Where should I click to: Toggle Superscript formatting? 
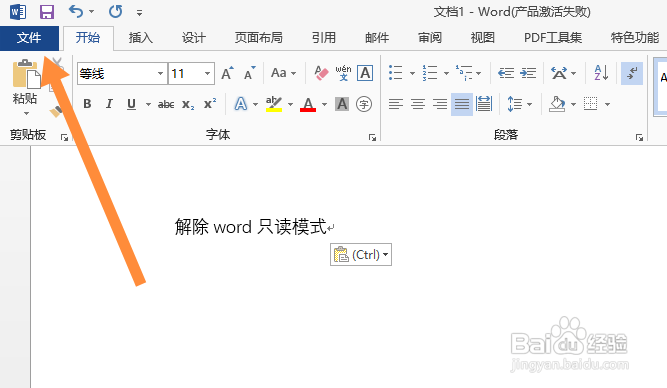(x=210, y=104)
